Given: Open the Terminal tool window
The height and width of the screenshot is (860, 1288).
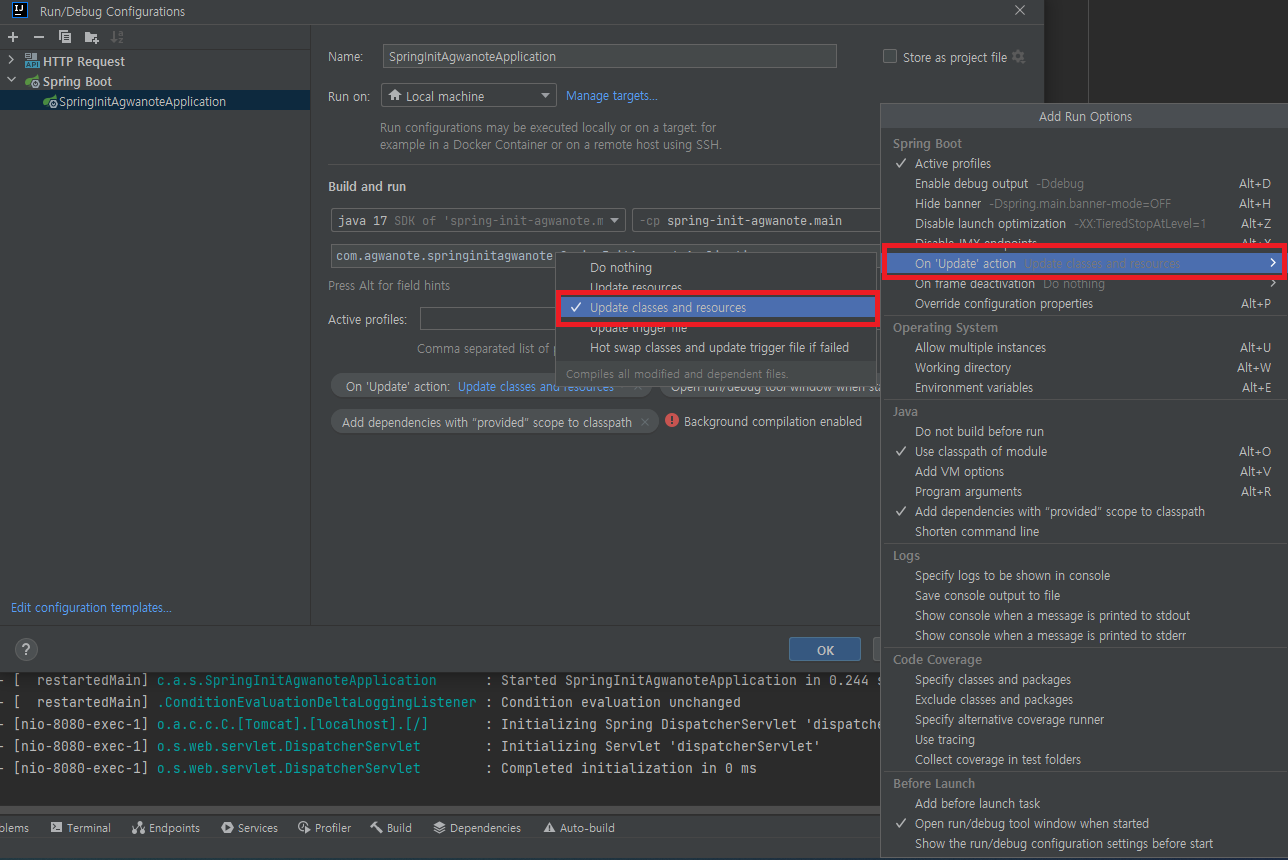Looking at the screenshot, I should point(80,828).
